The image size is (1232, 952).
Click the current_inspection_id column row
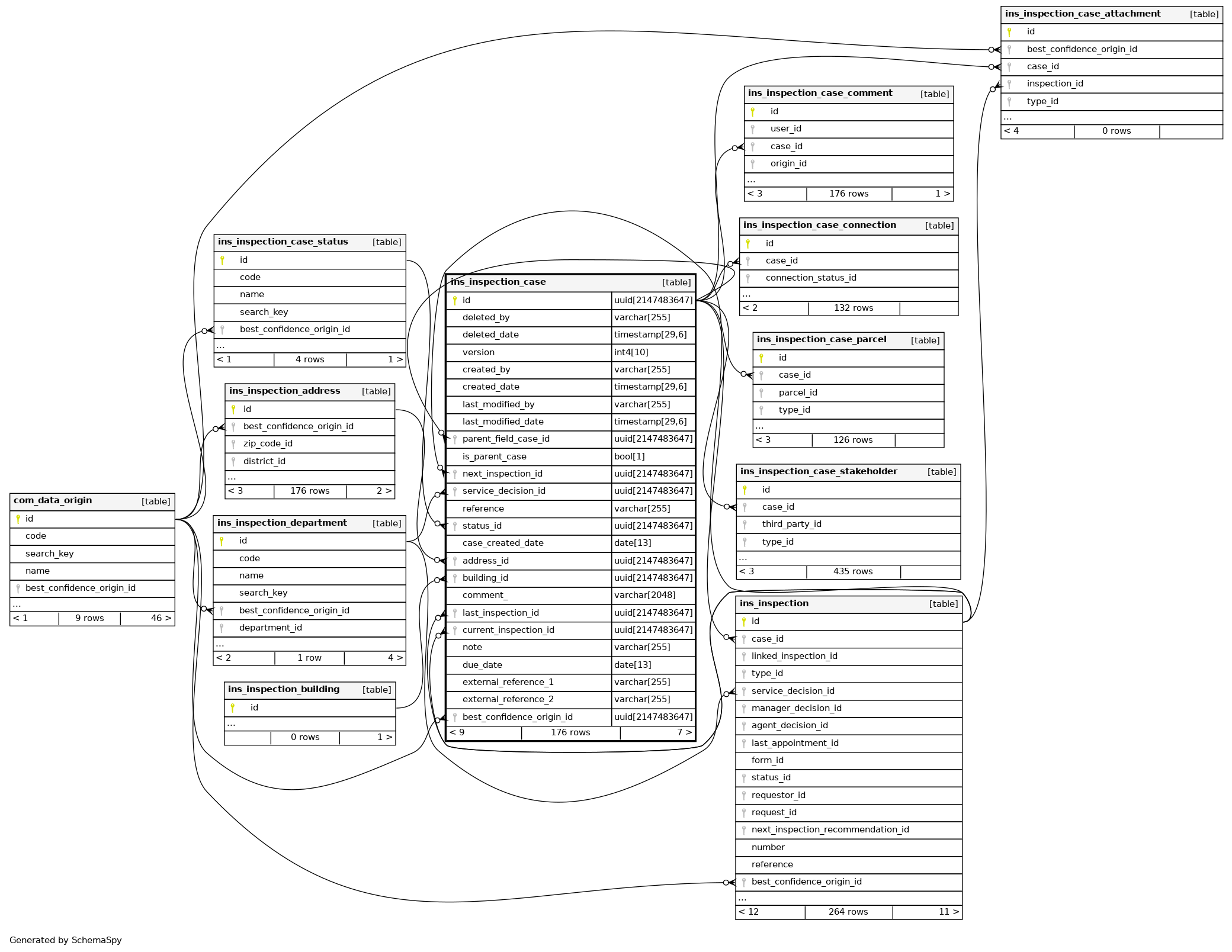click(x=508, y=631)
